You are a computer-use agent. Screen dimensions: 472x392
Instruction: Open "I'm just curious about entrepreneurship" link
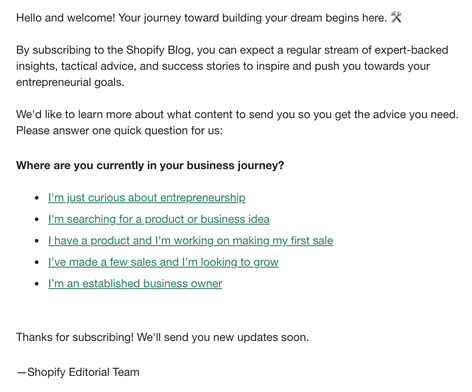click(x=147, y=198)
